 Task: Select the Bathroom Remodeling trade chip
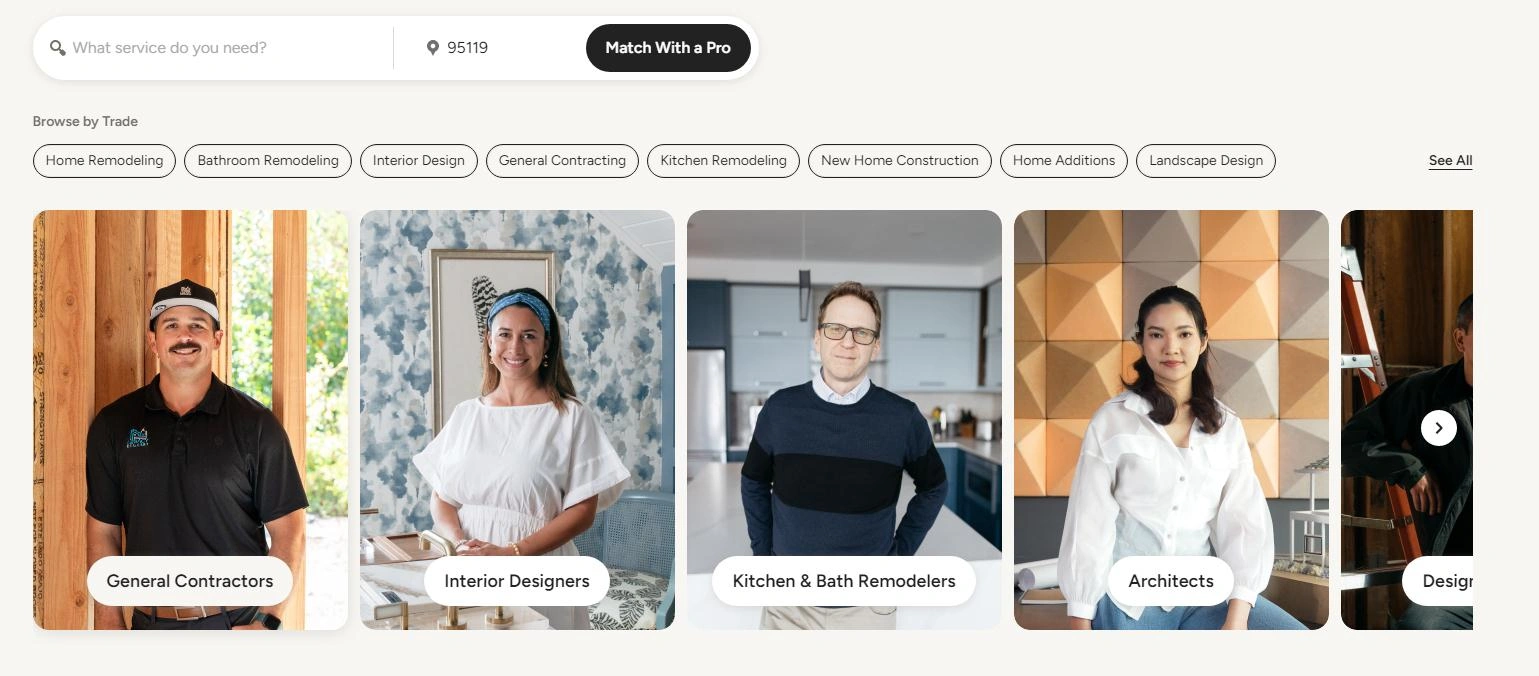267,160
